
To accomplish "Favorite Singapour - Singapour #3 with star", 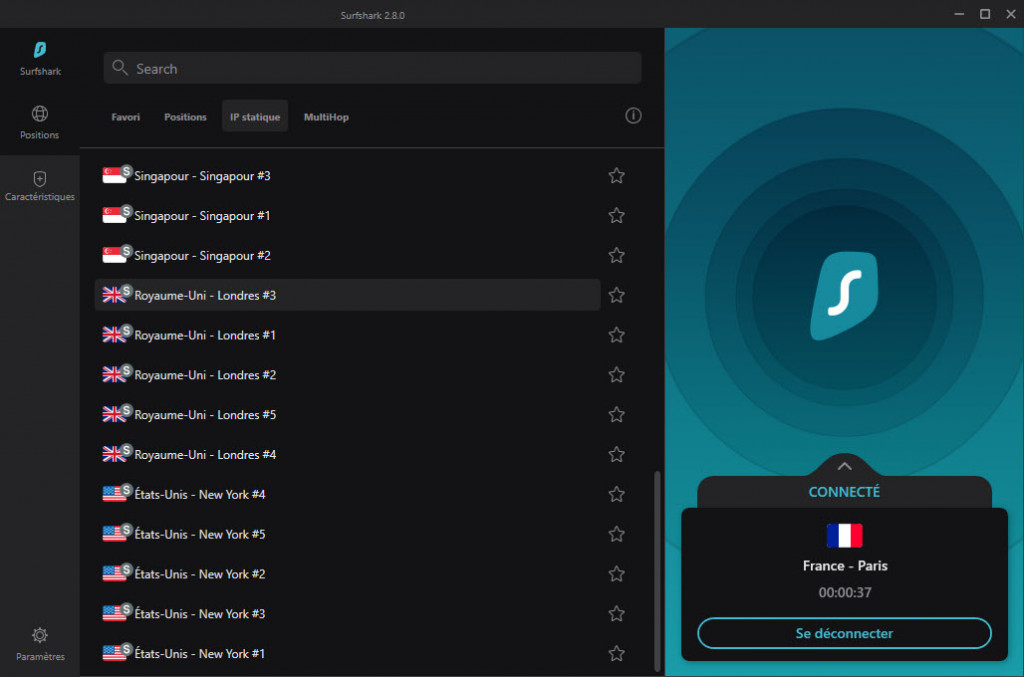I will (x=616, y=176).
